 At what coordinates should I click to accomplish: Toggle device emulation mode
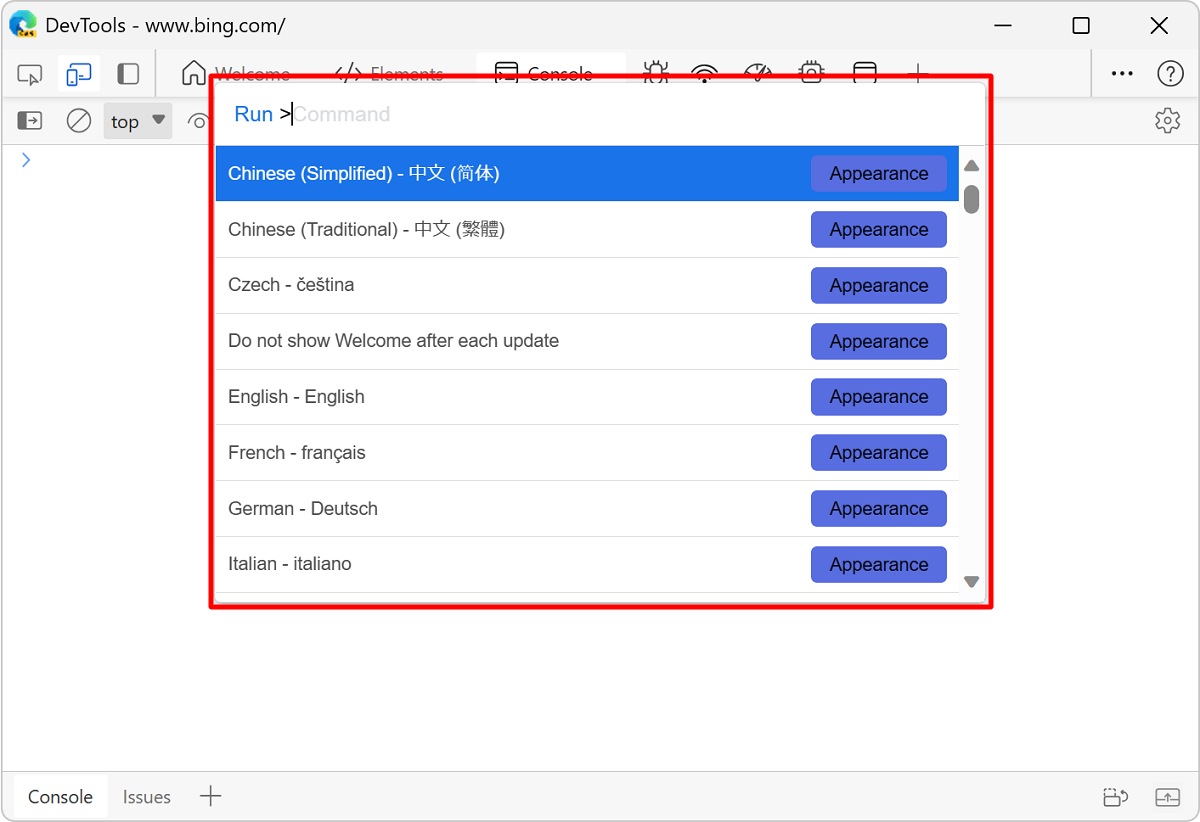coord(79,73)
